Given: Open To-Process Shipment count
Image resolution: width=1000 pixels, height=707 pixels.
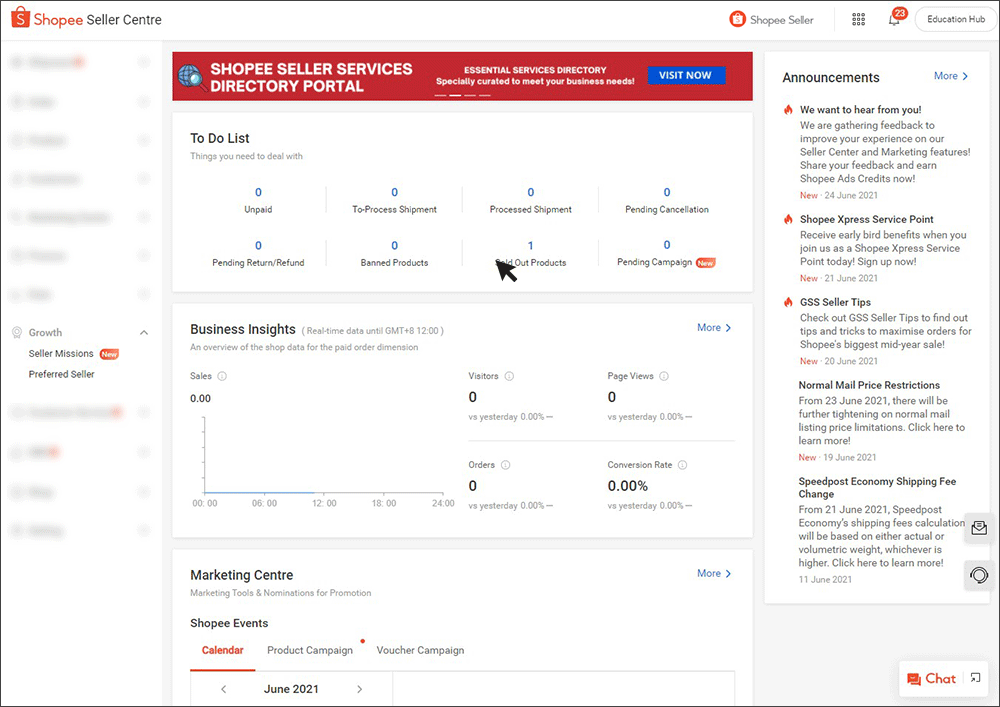Looking at the screenshot, I should pyautogui.click(x=395, y=193).
